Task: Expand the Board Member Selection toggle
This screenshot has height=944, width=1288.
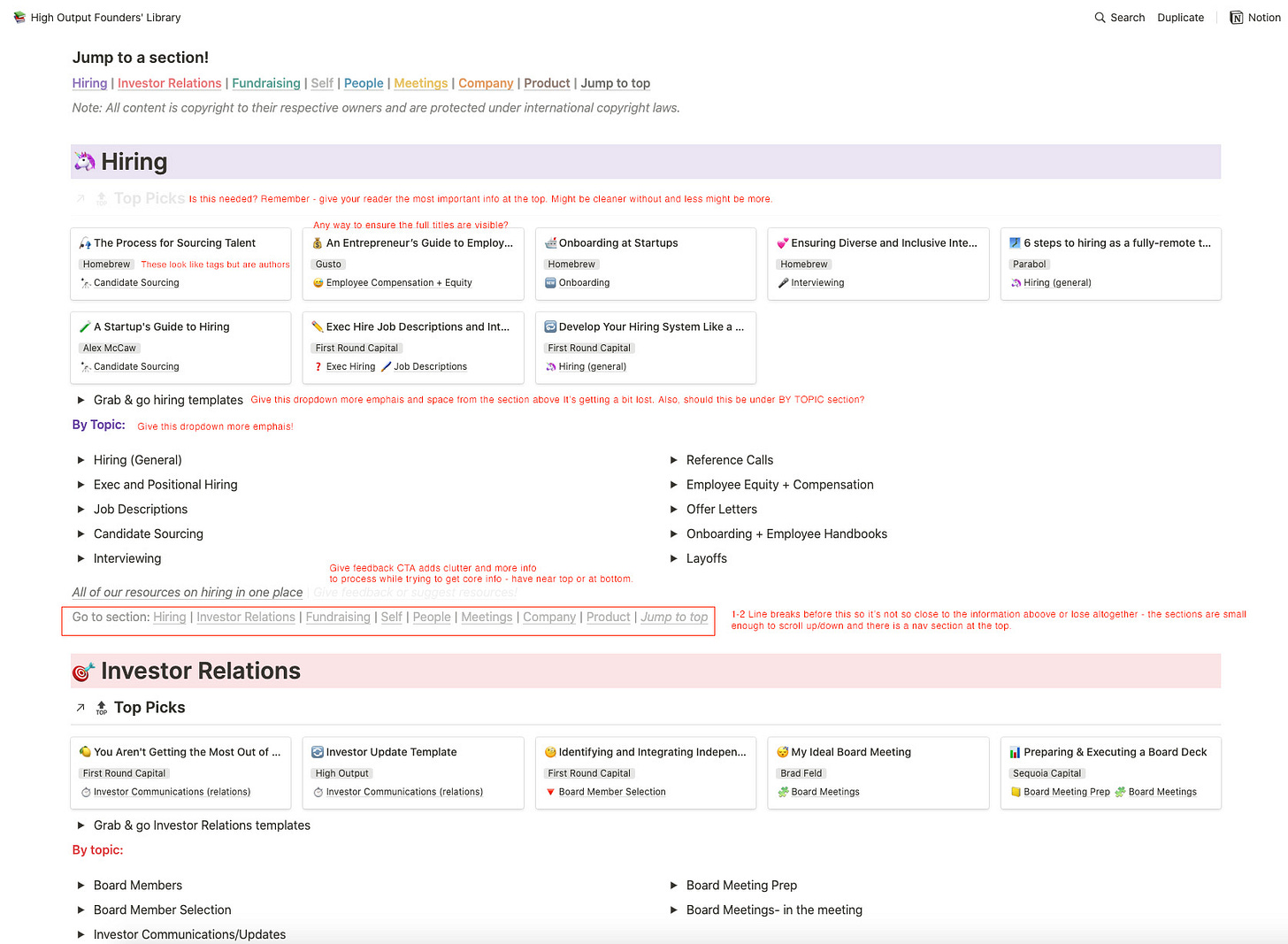Action: tap(80, 910)
